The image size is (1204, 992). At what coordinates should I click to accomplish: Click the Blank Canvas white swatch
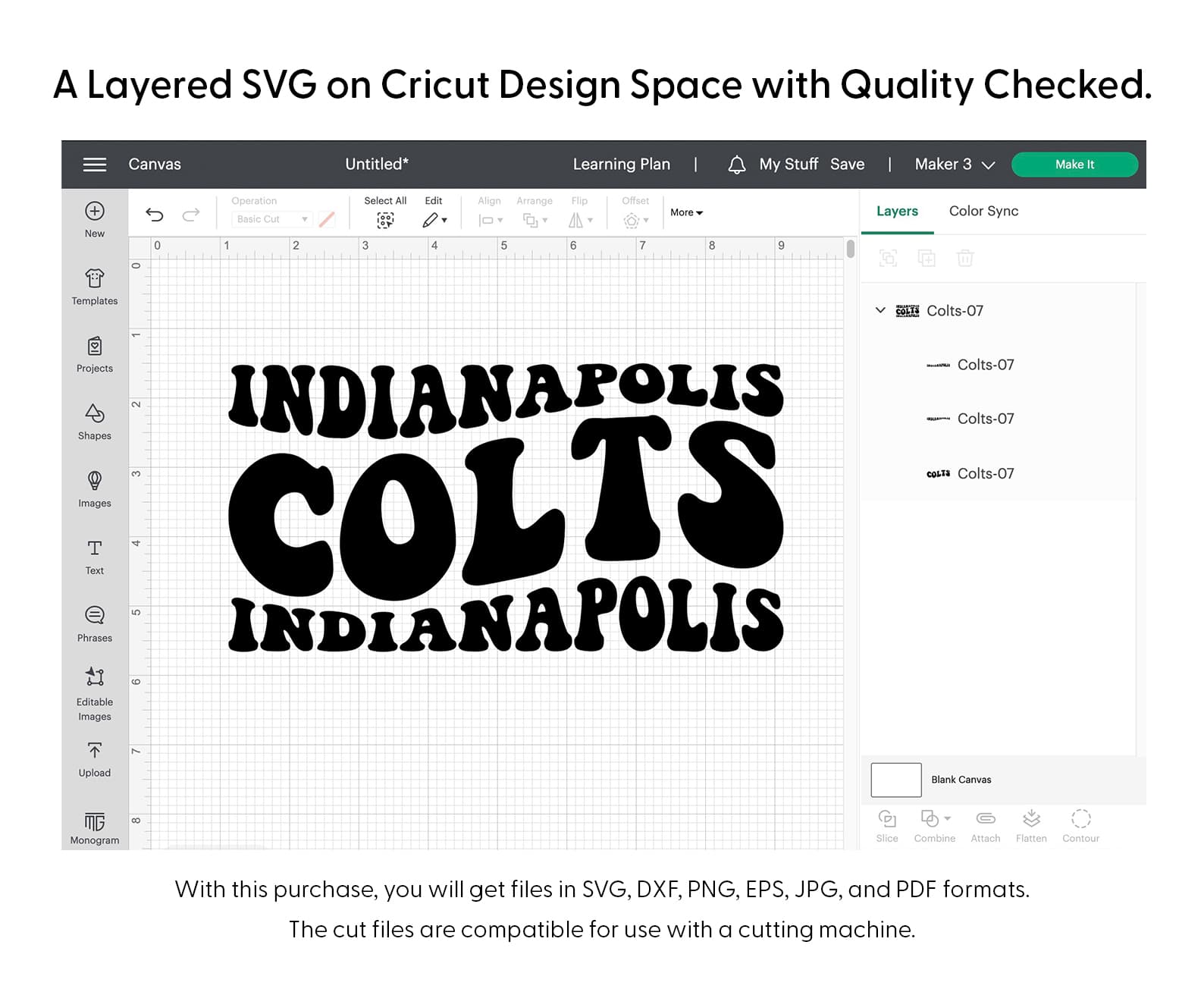(896, 780)
